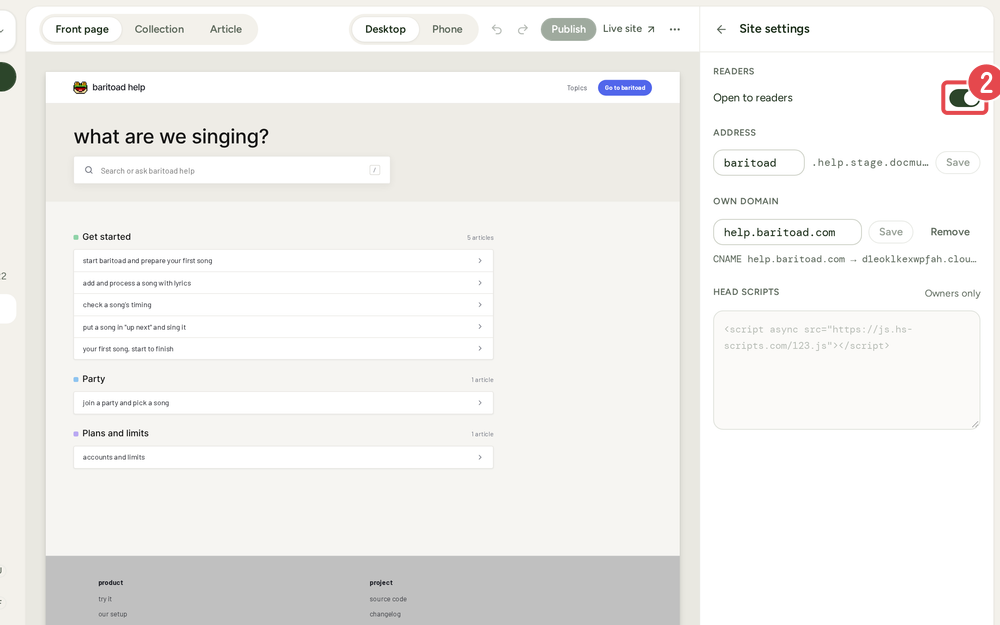This screenshot has width=1000, height=625.
Task: Click the 'source code' footer link
Action: pyautogui.click(x=388, y=599)
